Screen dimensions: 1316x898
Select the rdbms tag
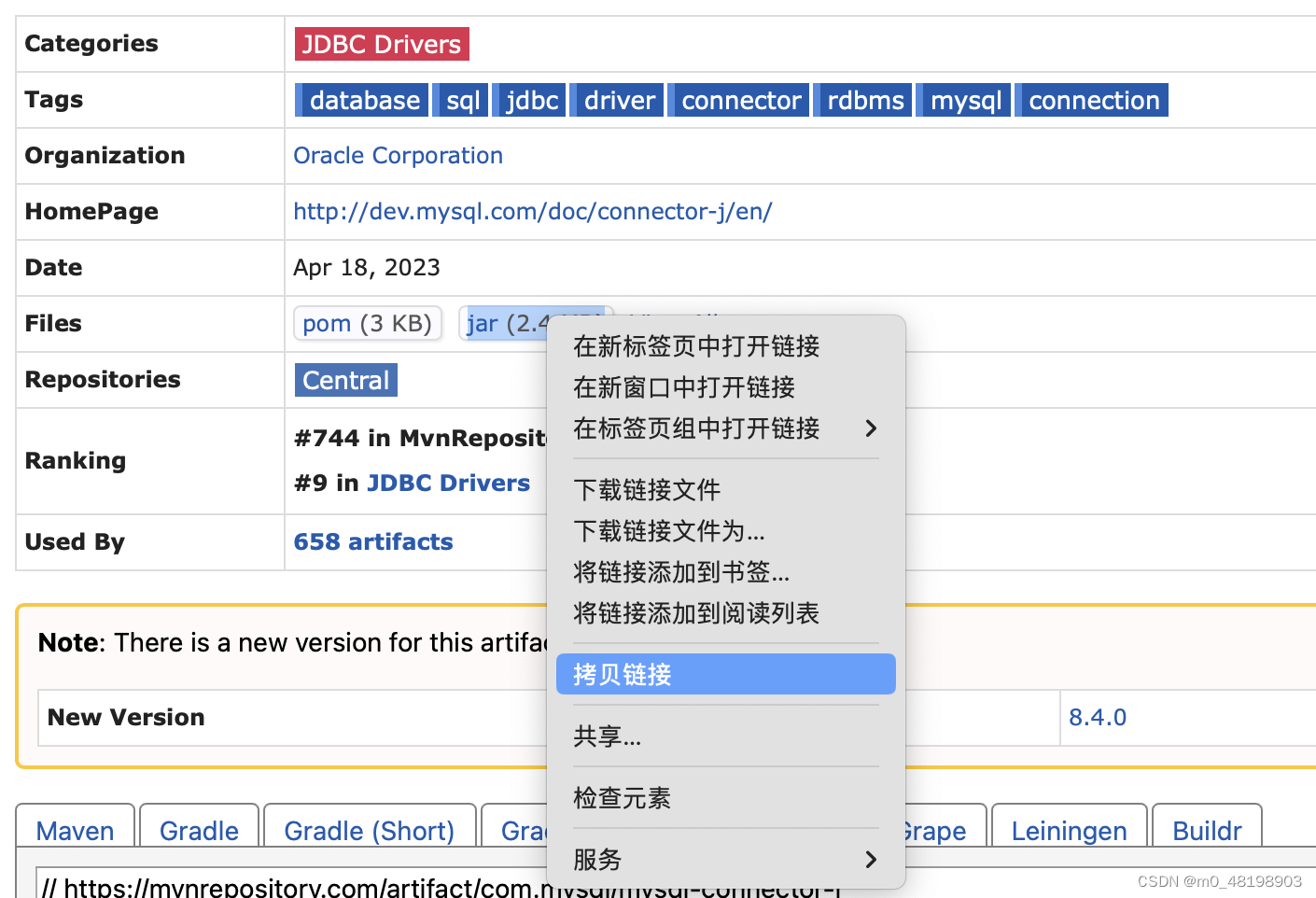pyautogui.click(x=863, y=100)
